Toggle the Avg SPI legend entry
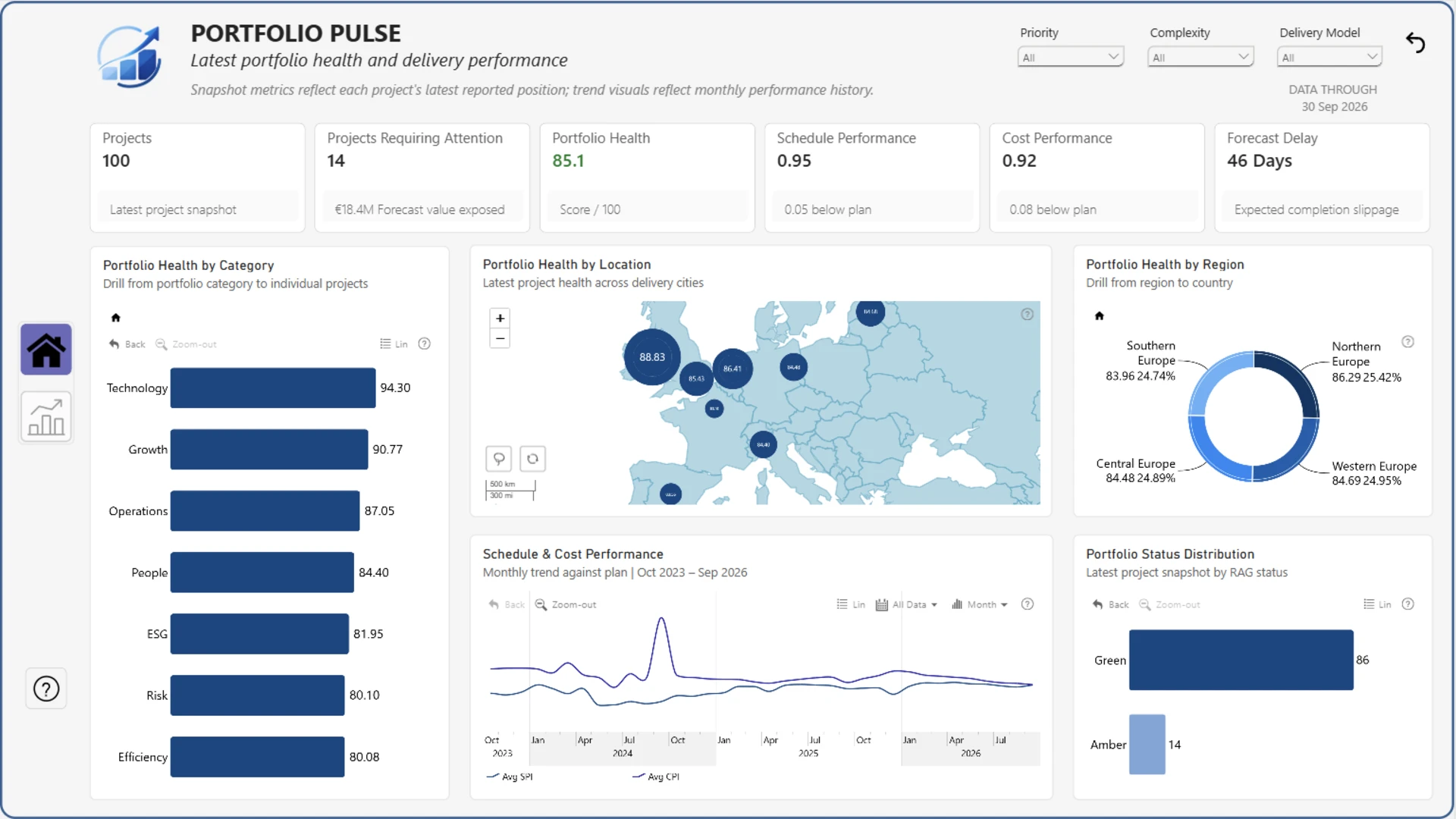Viewport: 1456px width, 819px height. point(510,777)
